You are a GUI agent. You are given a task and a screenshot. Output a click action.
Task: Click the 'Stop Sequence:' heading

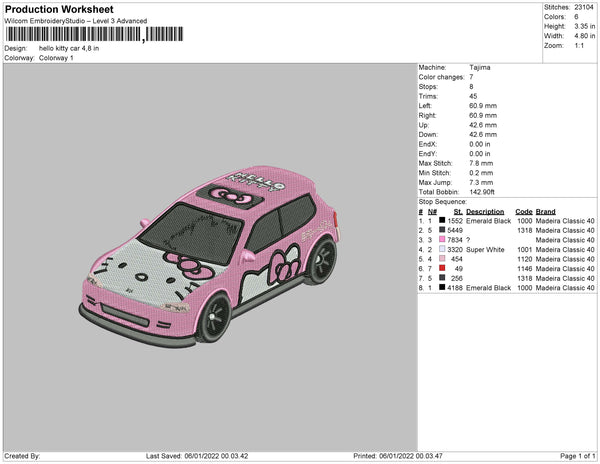[443, 202]
